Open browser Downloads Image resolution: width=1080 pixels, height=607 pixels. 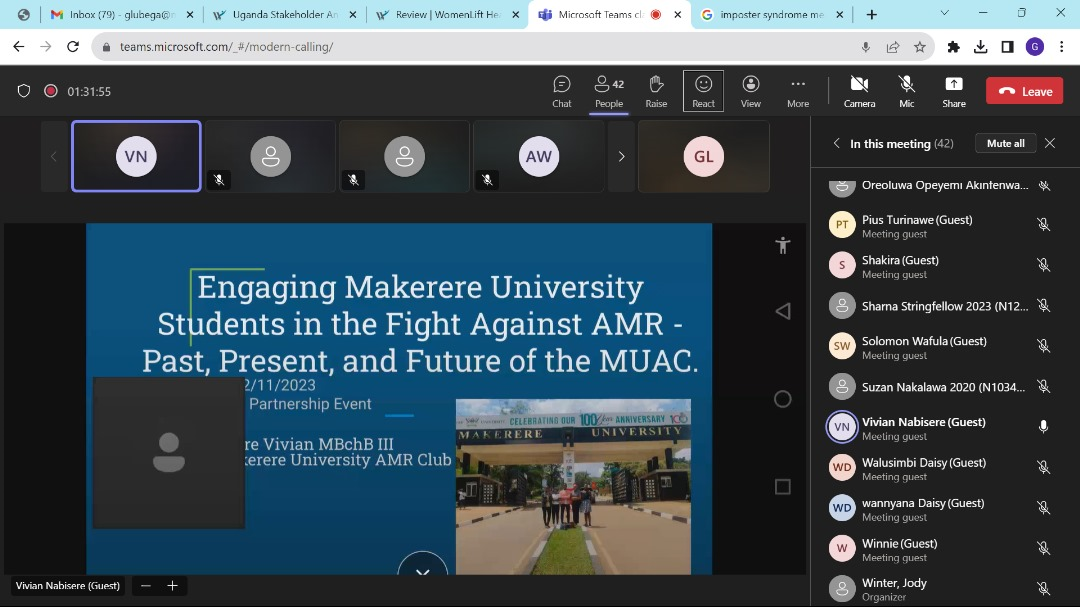click(980, 47)
